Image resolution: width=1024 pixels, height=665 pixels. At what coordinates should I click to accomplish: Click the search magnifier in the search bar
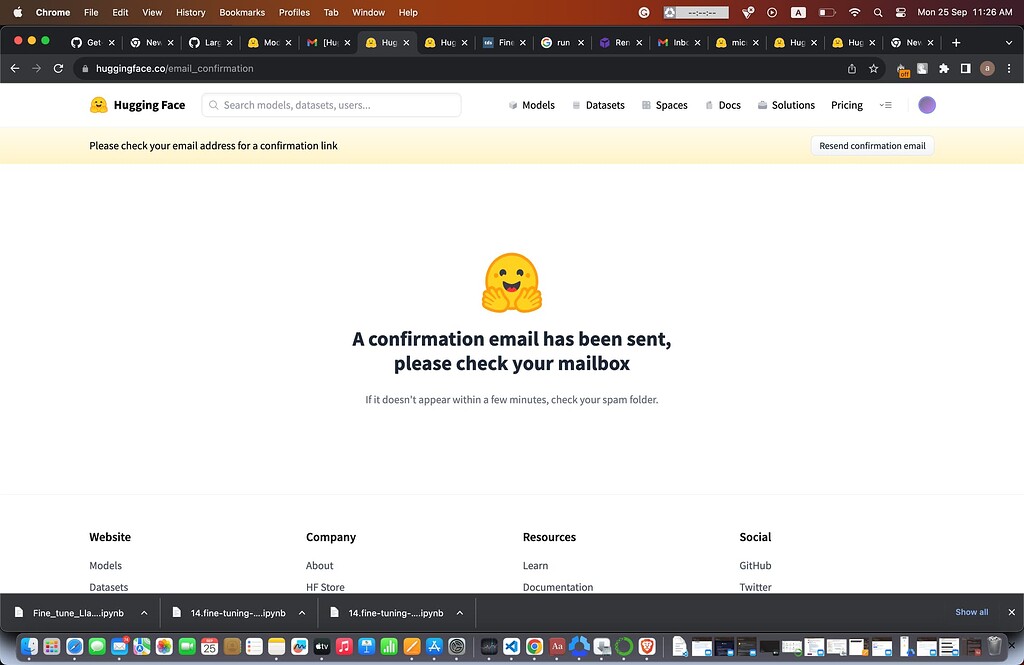point(213,104)
